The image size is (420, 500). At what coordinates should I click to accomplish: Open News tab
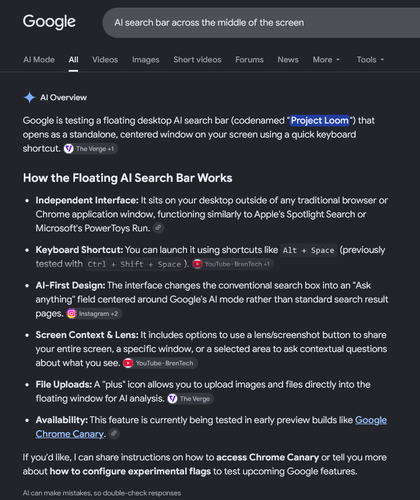click(x=288, y=60)
